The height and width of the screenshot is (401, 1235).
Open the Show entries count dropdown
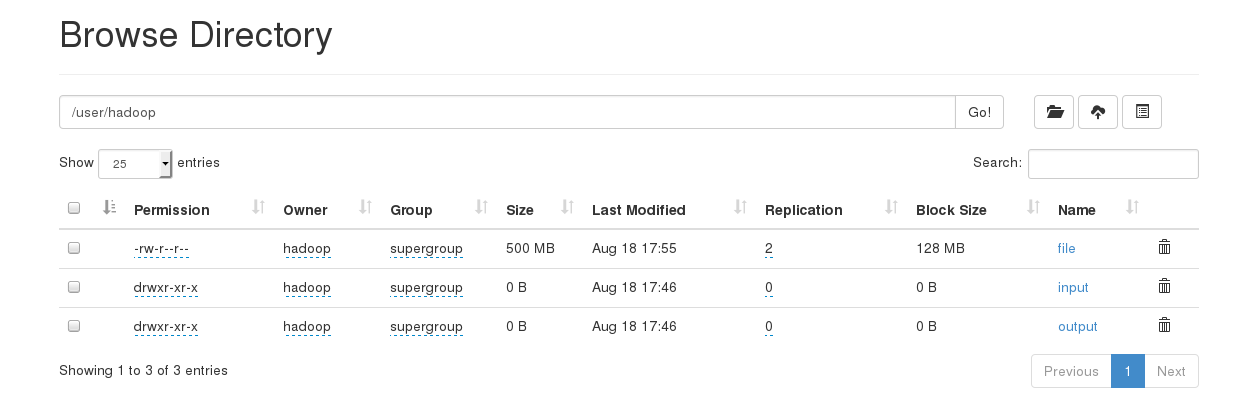click(135, 163)
